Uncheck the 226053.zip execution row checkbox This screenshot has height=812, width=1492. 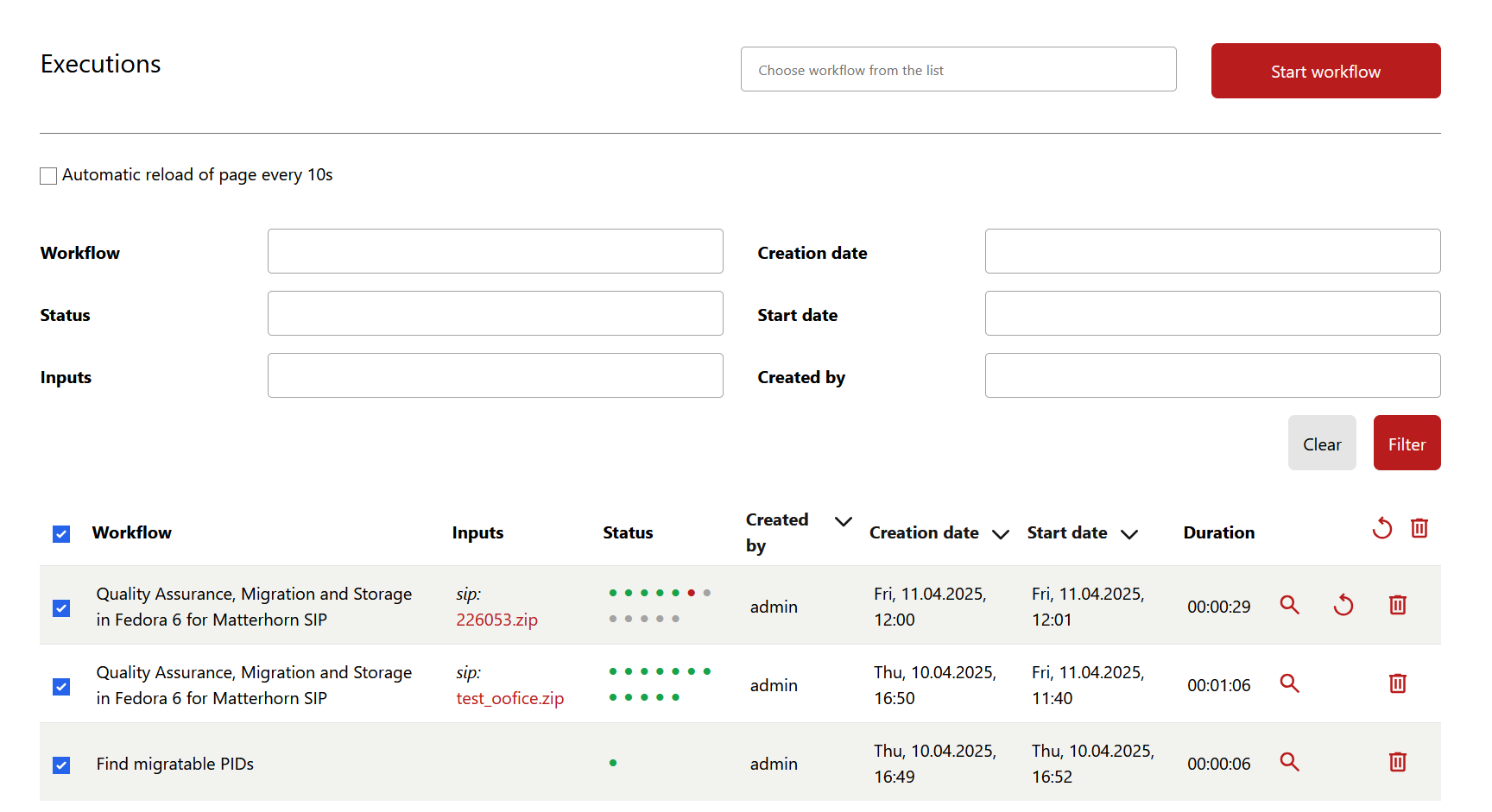coord(61,608)
